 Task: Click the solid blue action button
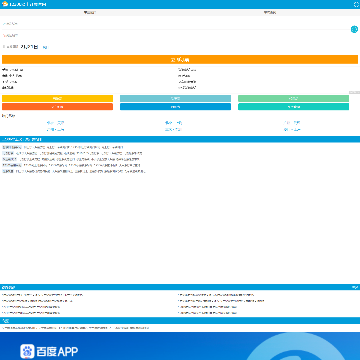[x=175, y=107]
